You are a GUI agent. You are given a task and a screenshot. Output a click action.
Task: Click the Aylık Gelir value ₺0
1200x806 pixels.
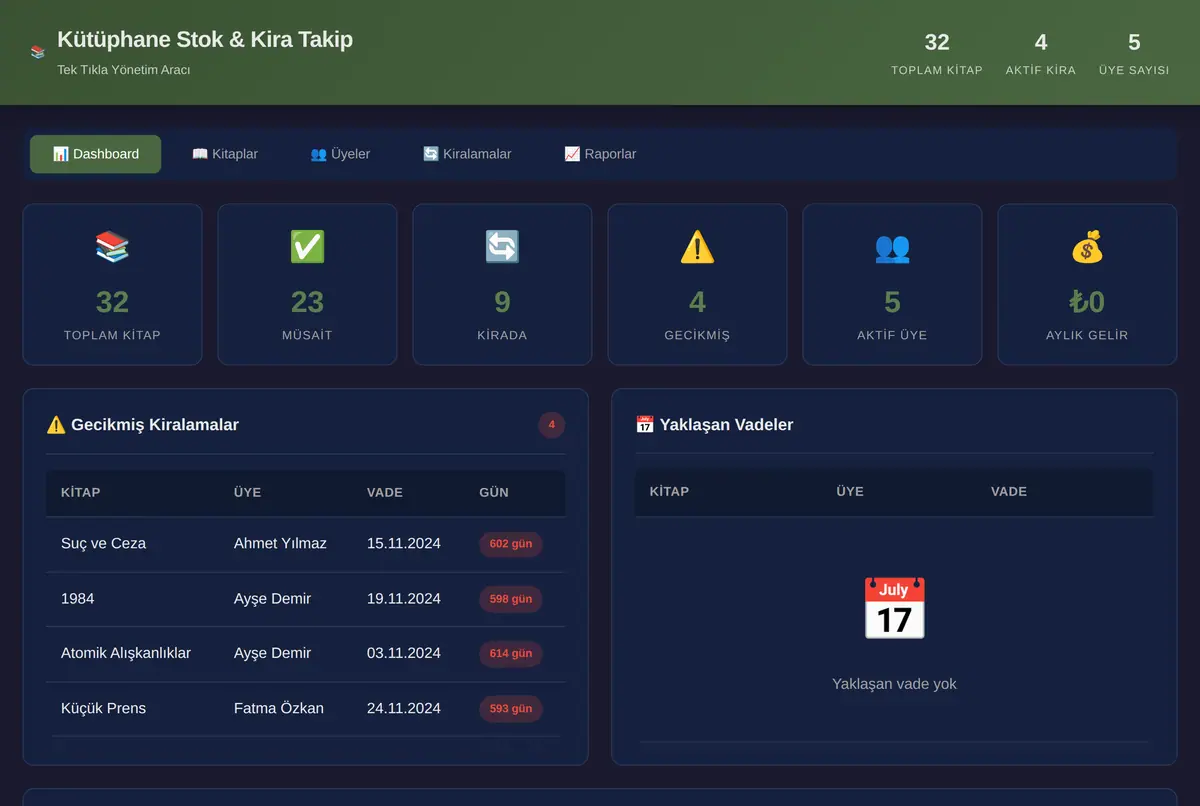coord(1087,302)
